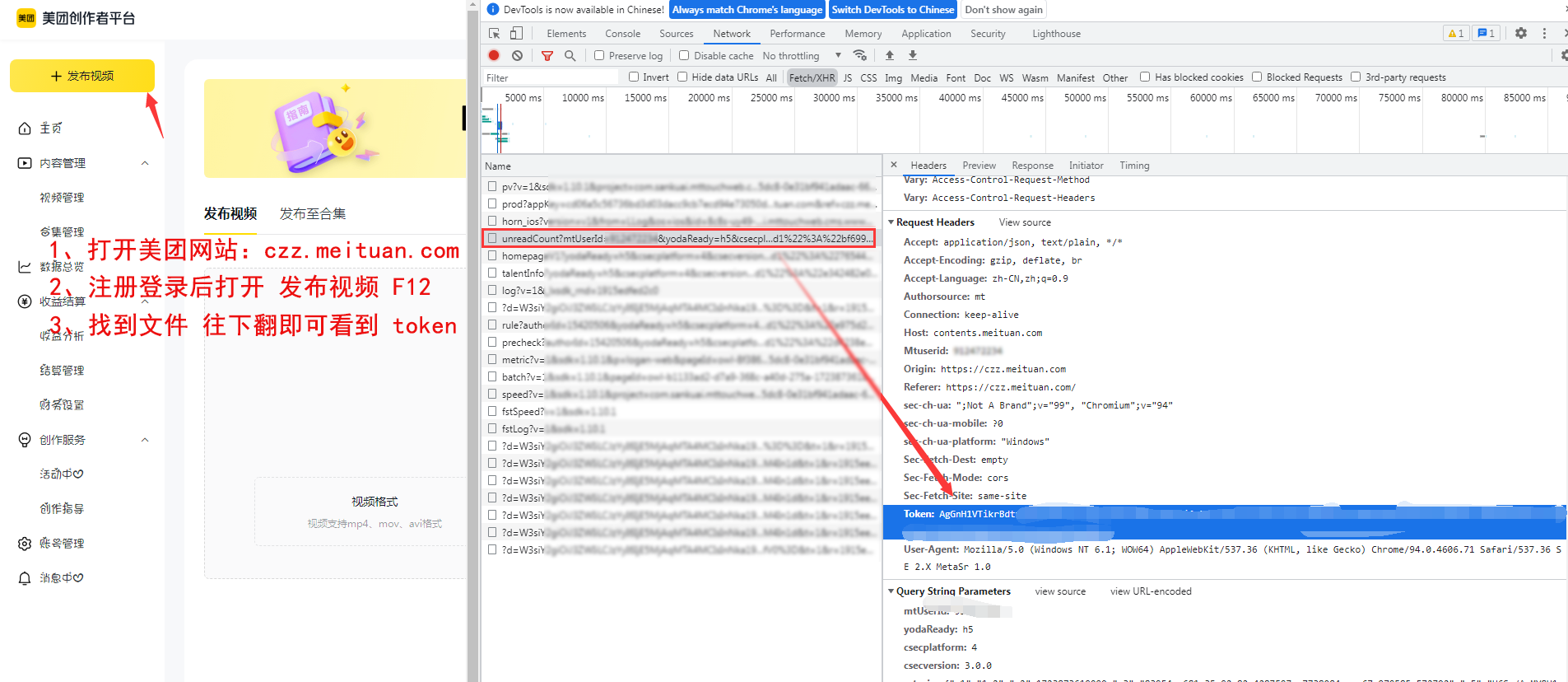This screenshot has width=1568, height=682.
Task: Open DevTools settings gear
Action: pyautogui.click(x=1521, y=34)
